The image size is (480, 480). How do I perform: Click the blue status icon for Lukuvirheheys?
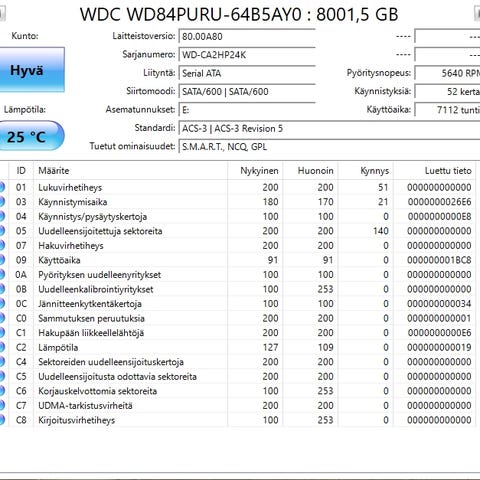pos(2,187)
